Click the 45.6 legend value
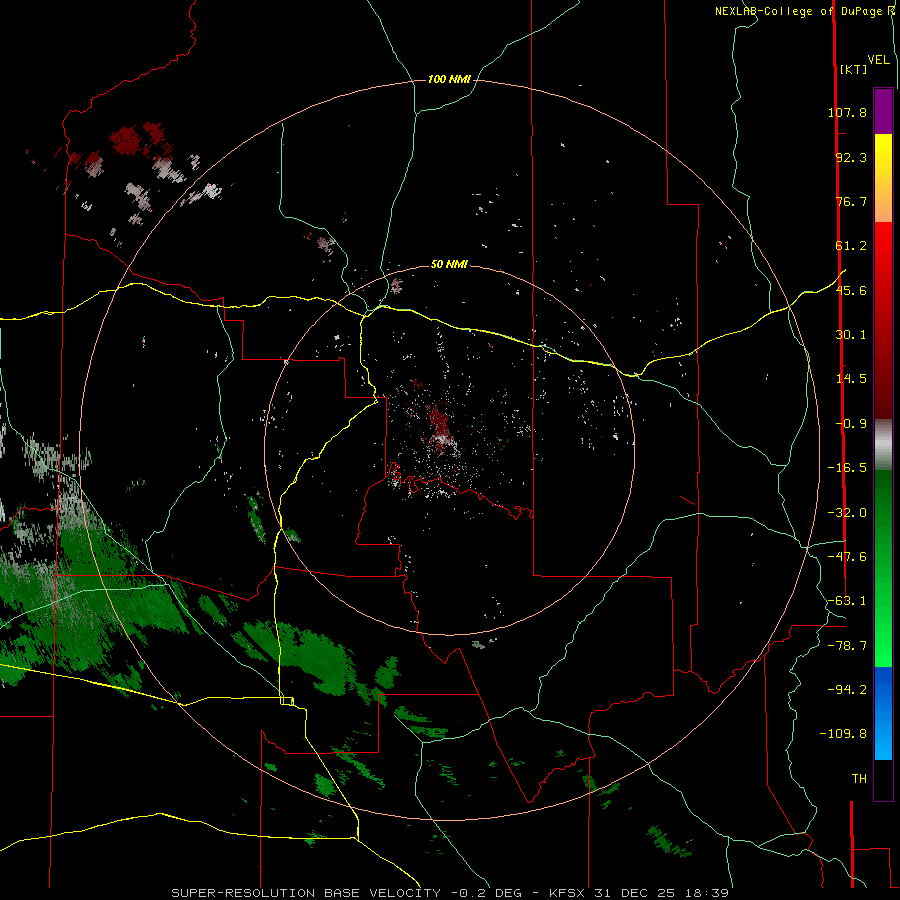Viewport: 900px width, 900px height. tap(851, 290)
